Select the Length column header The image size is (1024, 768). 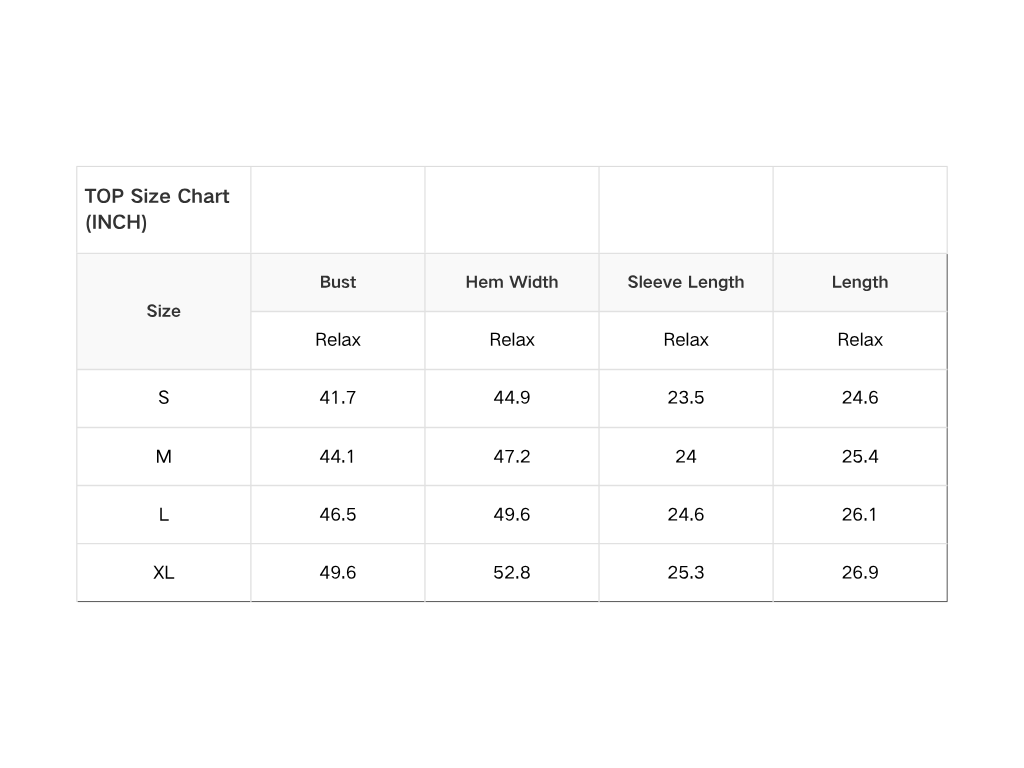pos(860,282)
